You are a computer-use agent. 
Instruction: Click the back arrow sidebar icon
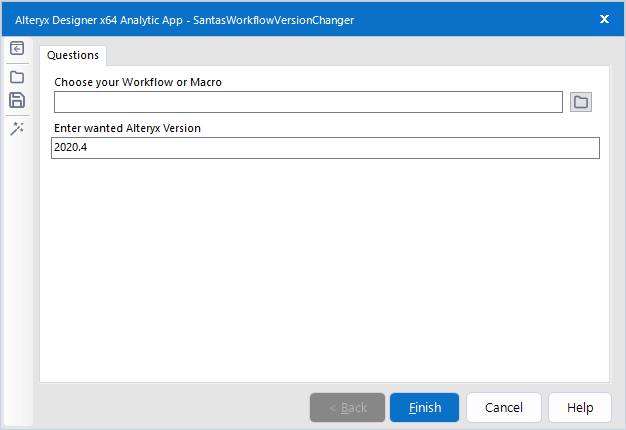click(x=17, y=48)
